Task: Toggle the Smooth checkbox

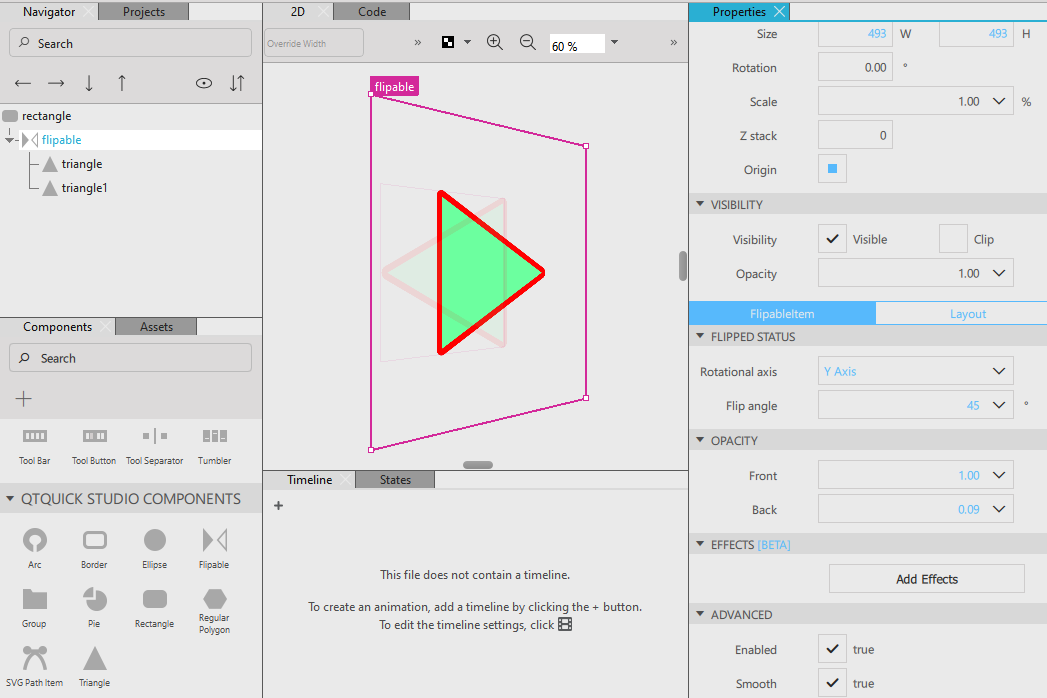Action: [x=832, y=684]
